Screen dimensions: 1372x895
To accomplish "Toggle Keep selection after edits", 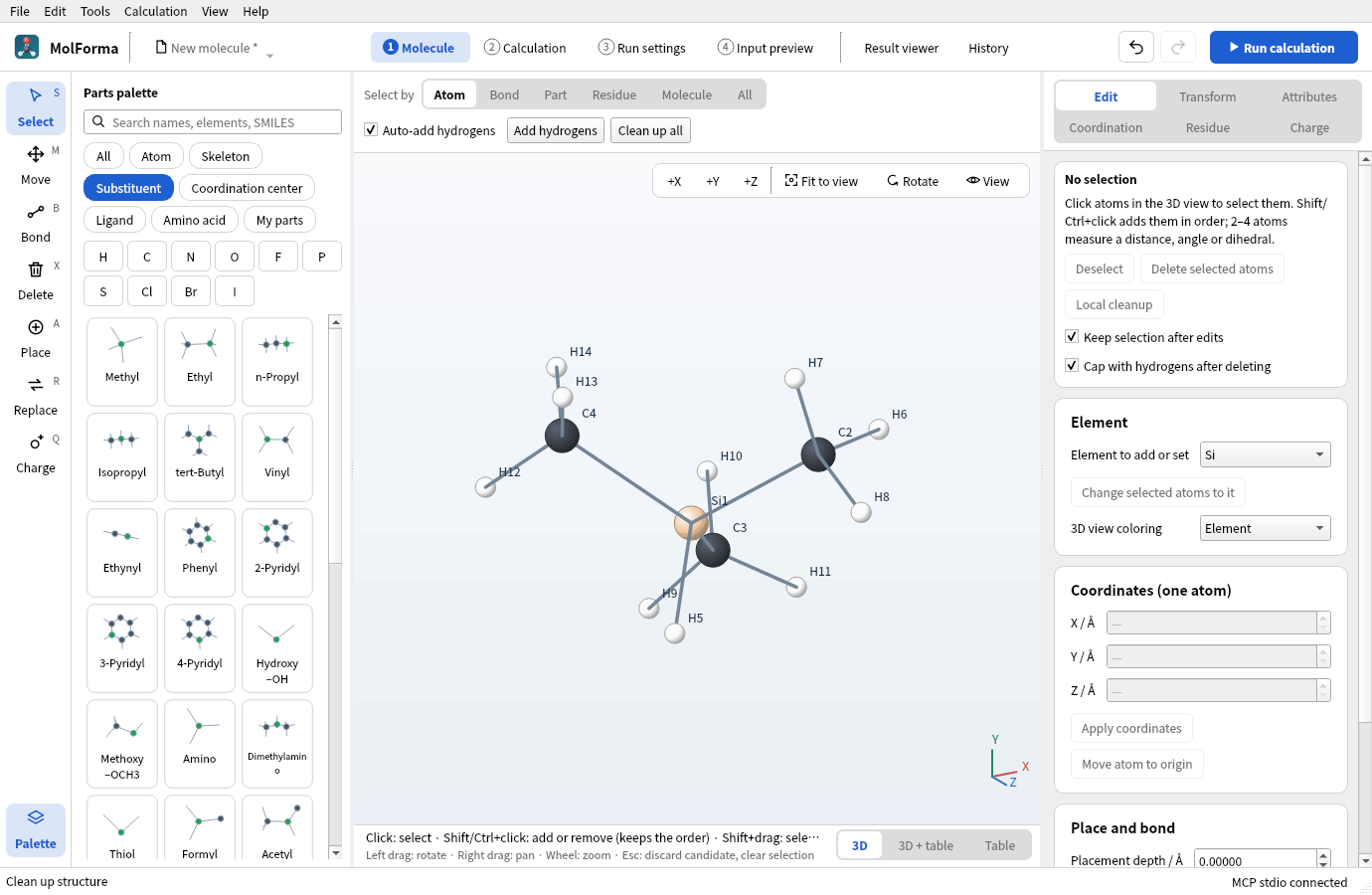I will point(1072,337).
